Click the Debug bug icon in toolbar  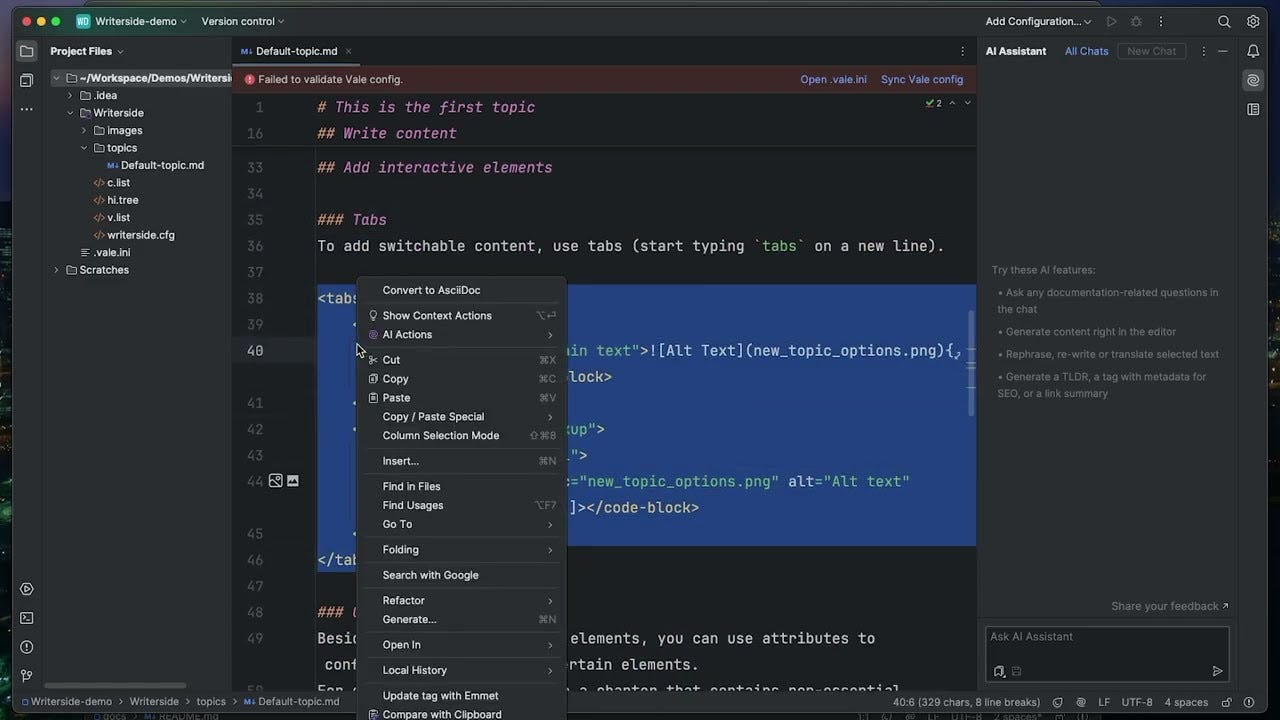click(x=1136, y=21)
